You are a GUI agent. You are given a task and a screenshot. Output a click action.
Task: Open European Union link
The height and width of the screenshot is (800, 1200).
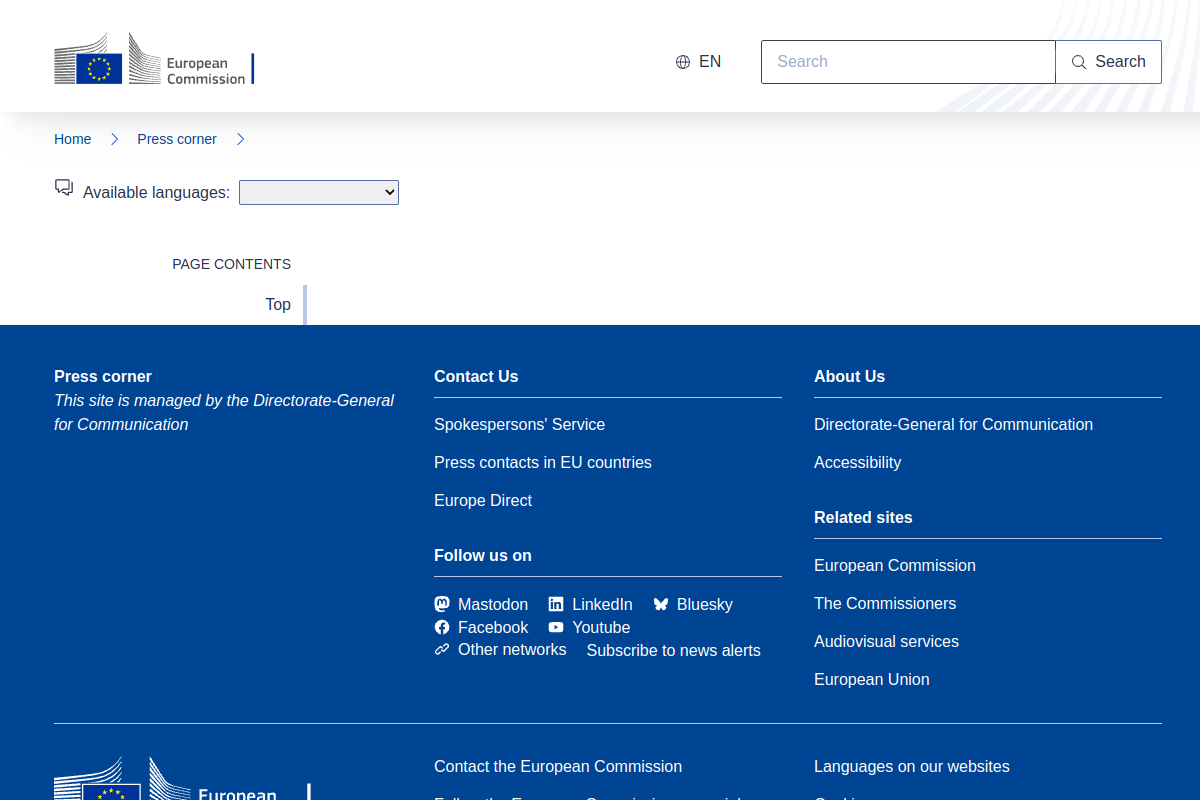pos(872,679)
